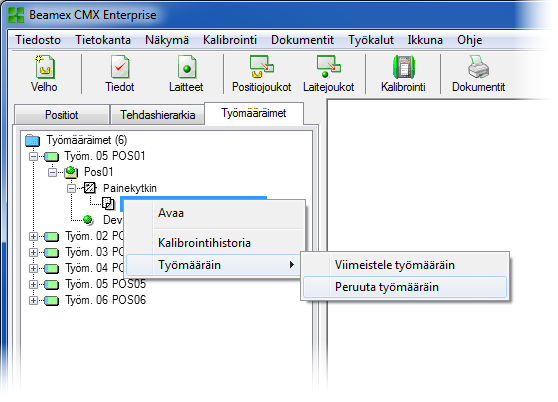Select the Työm. 05 POS01 row text
Image resolution: width=558 pixels, height=402 pixels.
click(105, 156)
